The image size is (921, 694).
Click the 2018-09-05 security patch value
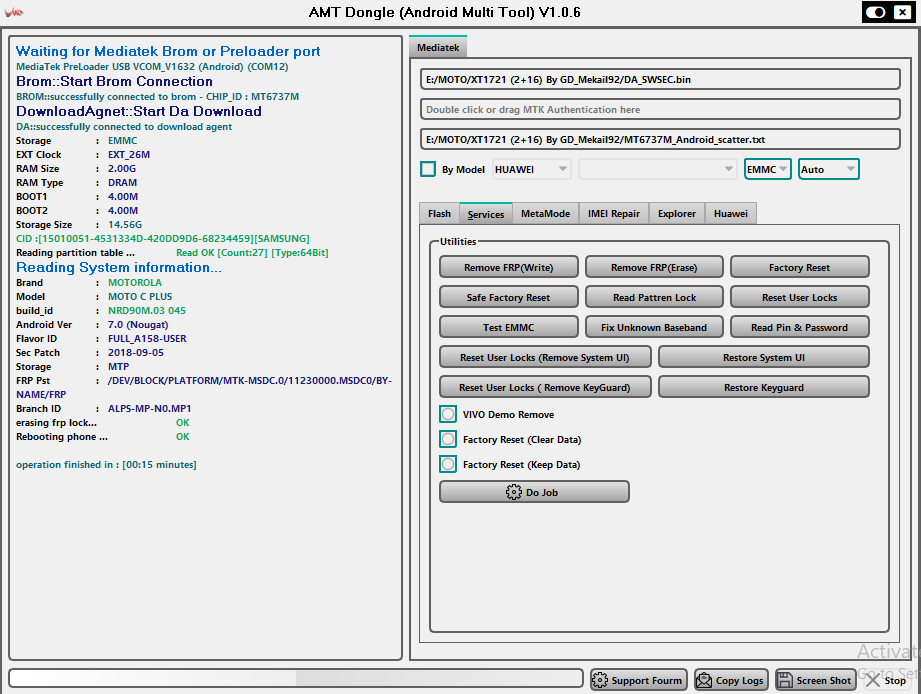point(136,353)
